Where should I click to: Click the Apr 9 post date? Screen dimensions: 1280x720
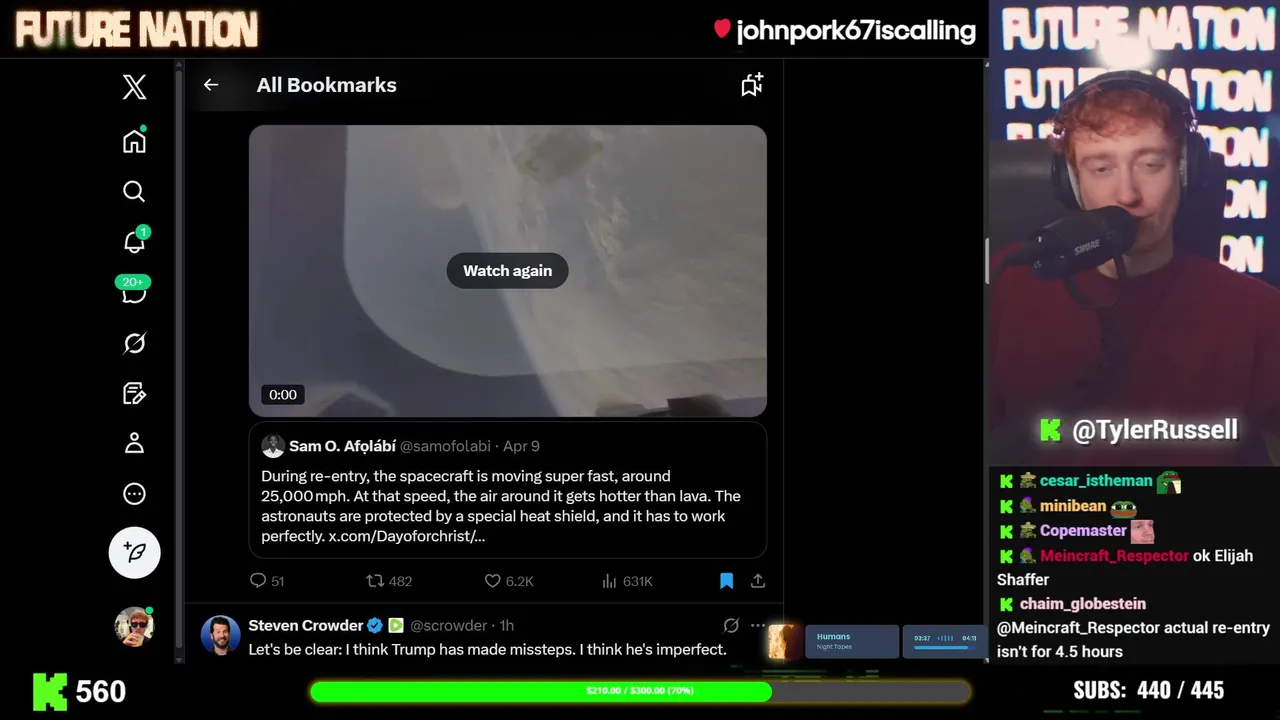tap(521, 446)
